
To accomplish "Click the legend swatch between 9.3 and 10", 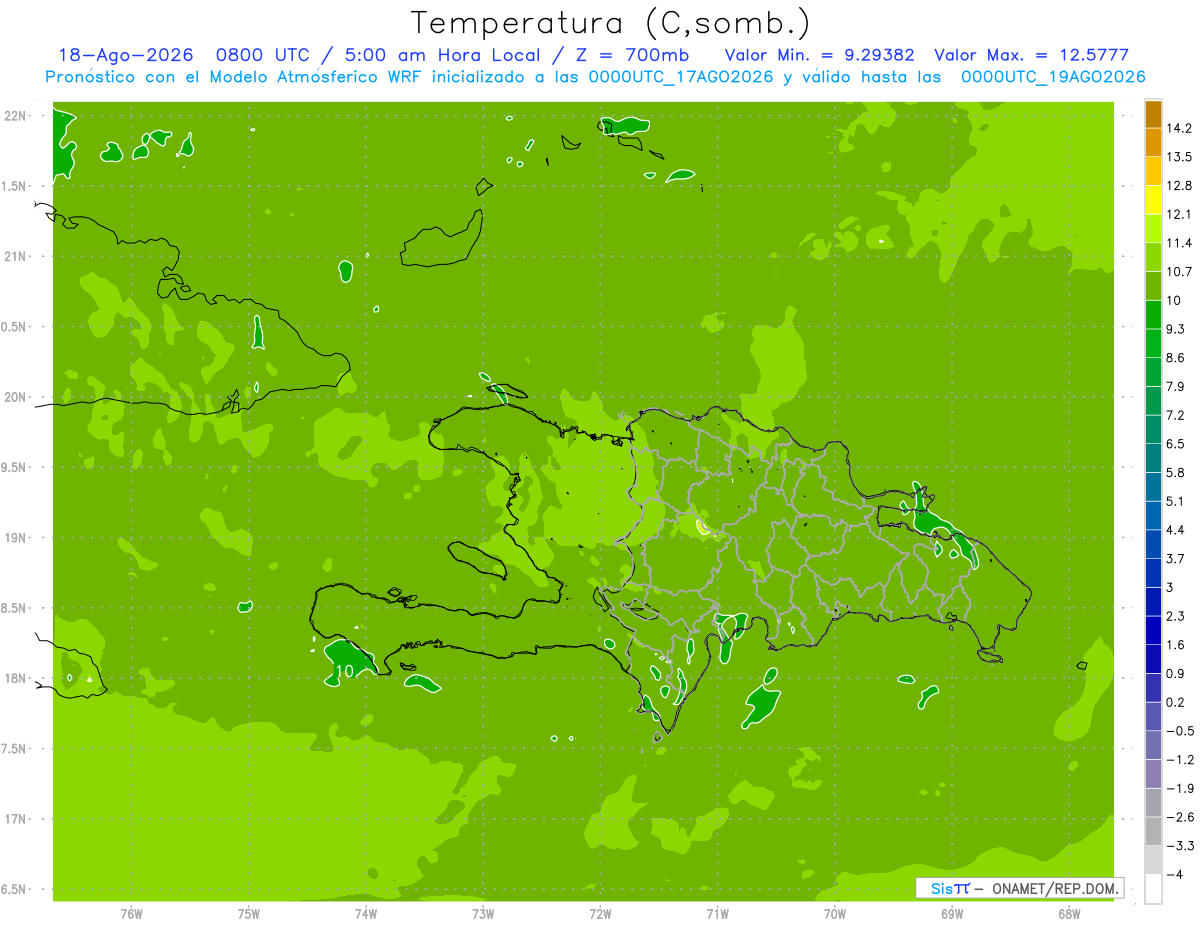I will click(1153, 315).
